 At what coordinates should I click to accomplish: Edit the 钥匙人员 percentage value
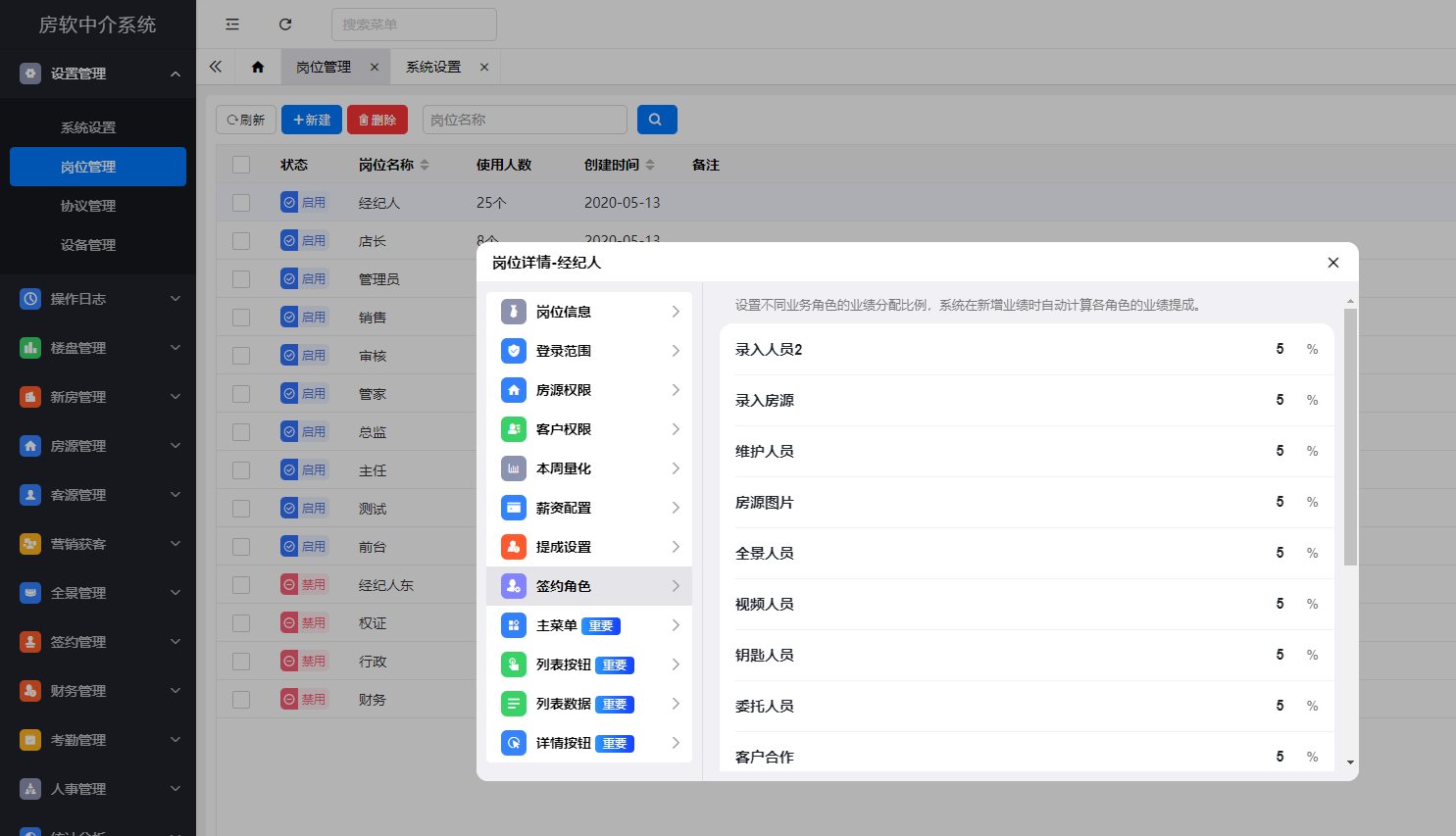1280,655
